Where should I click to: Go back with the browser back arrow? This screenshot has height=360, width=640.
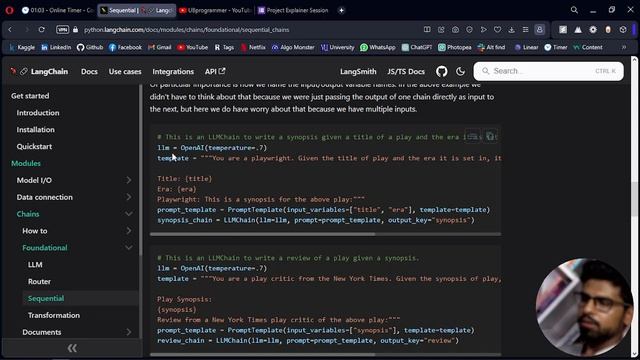[x=11, y=29]
